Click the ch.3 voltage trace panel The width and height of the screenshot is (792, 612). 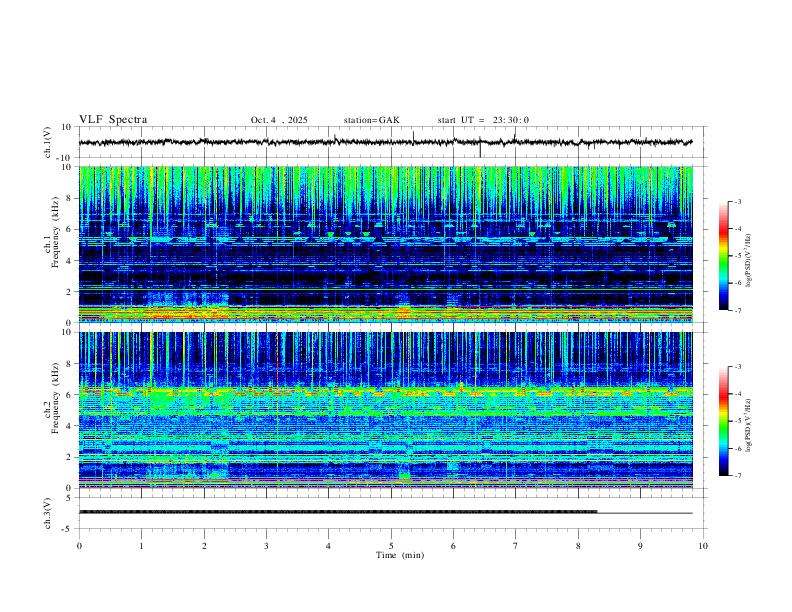[x=391, y=513]
